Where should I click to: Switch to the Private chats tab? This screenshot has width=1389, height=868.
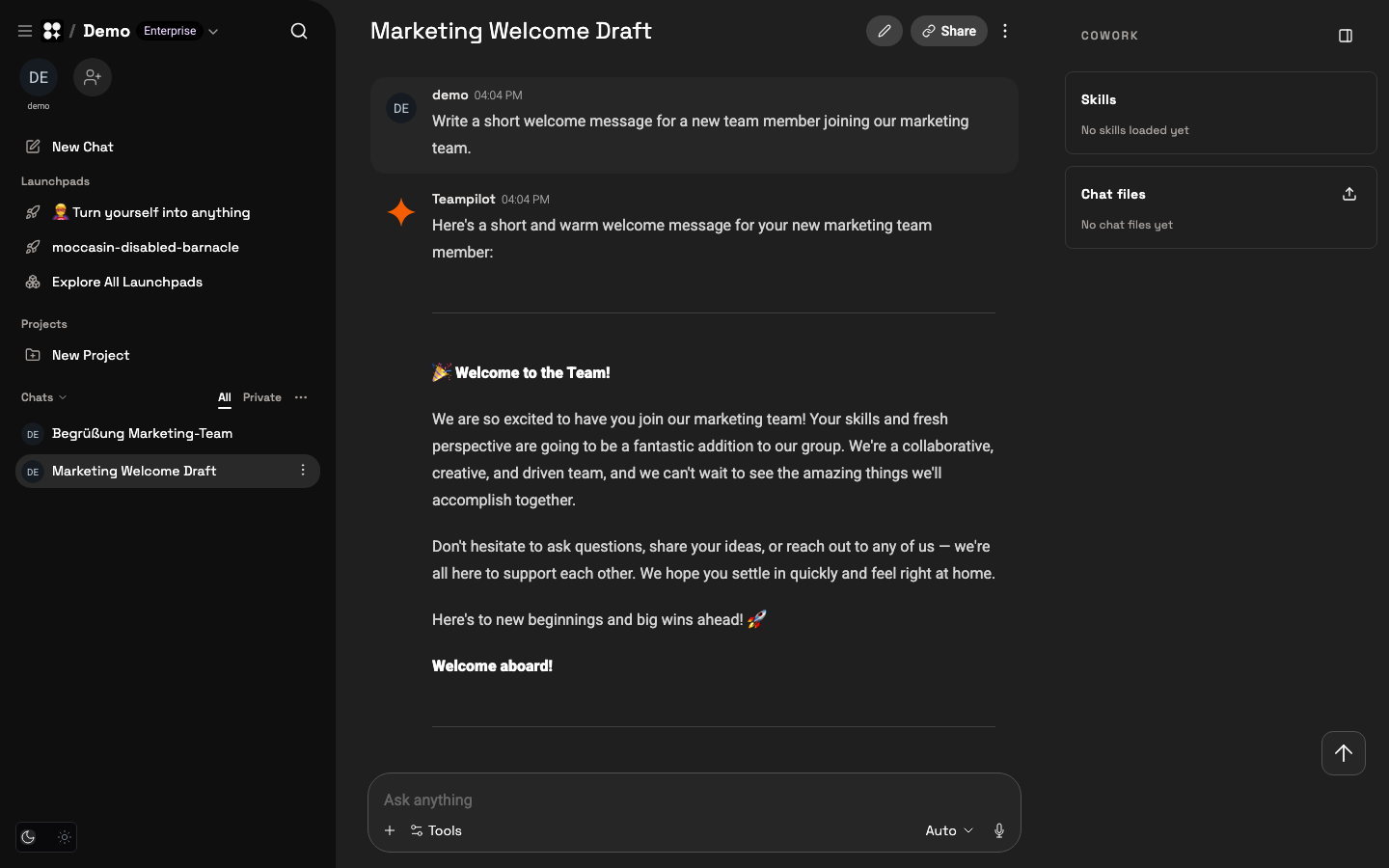coord(262,397)
